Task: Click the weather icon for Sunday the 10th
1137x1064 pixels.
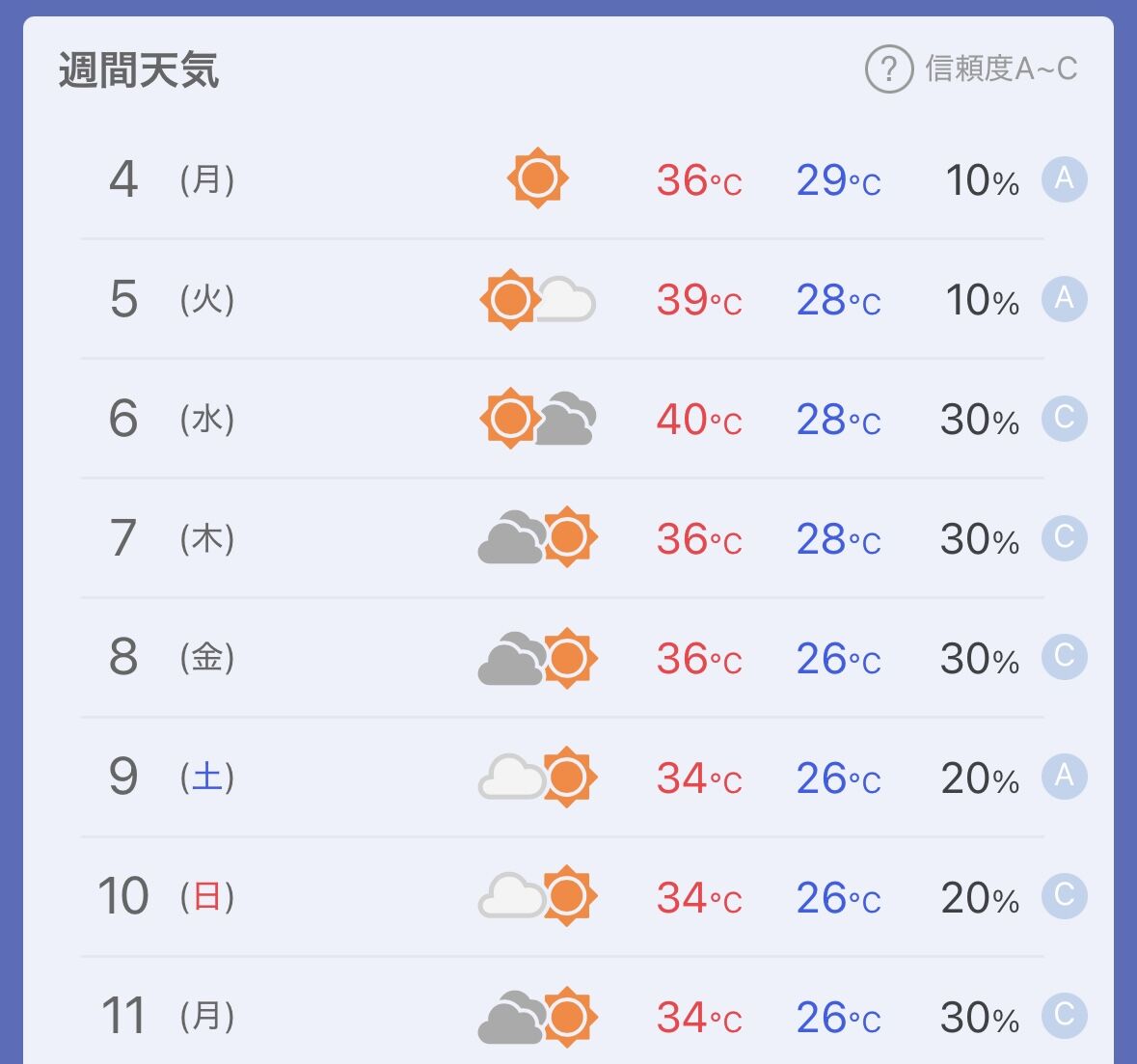Action: (x=537, y=897)
